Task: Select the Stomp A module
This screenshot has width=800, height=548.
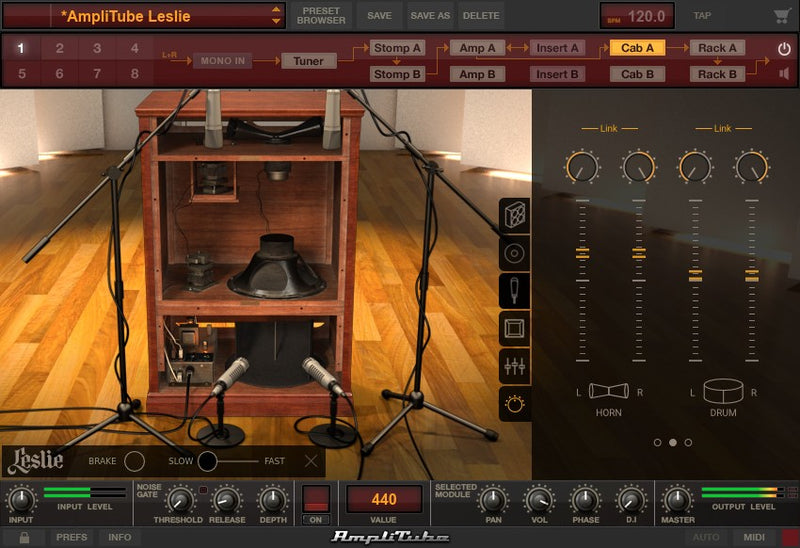Action: point(397,48)
